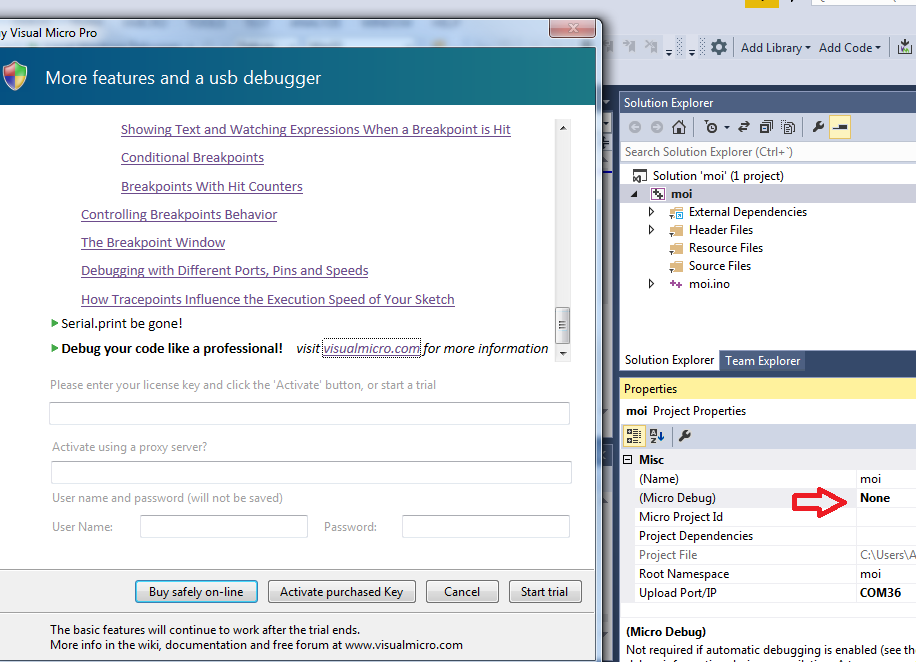Image resolution: width=916 pixels, height=662 pixels.
Task: Collapse the Misc category in Properties
Action: [628, 460]
